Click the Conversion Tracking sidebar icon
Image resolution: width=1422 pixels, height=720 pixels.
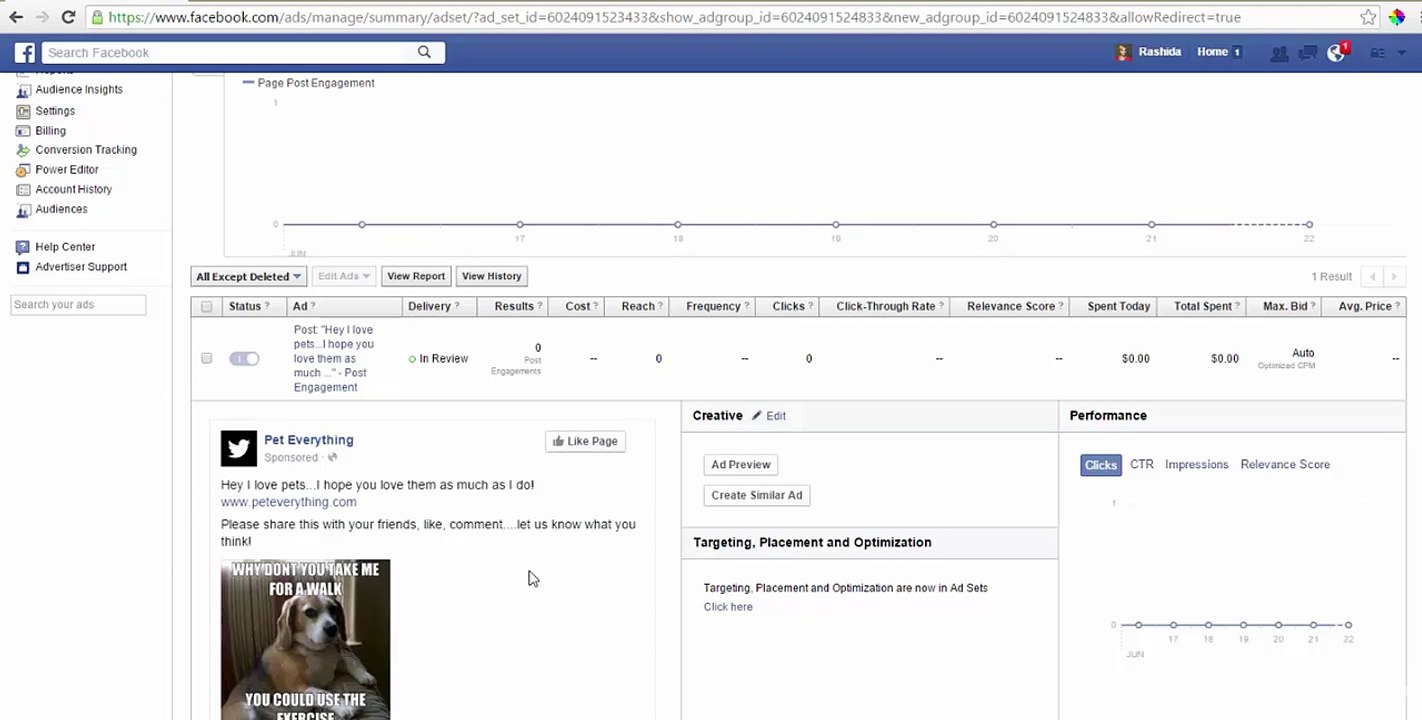(x=23, y=150)
